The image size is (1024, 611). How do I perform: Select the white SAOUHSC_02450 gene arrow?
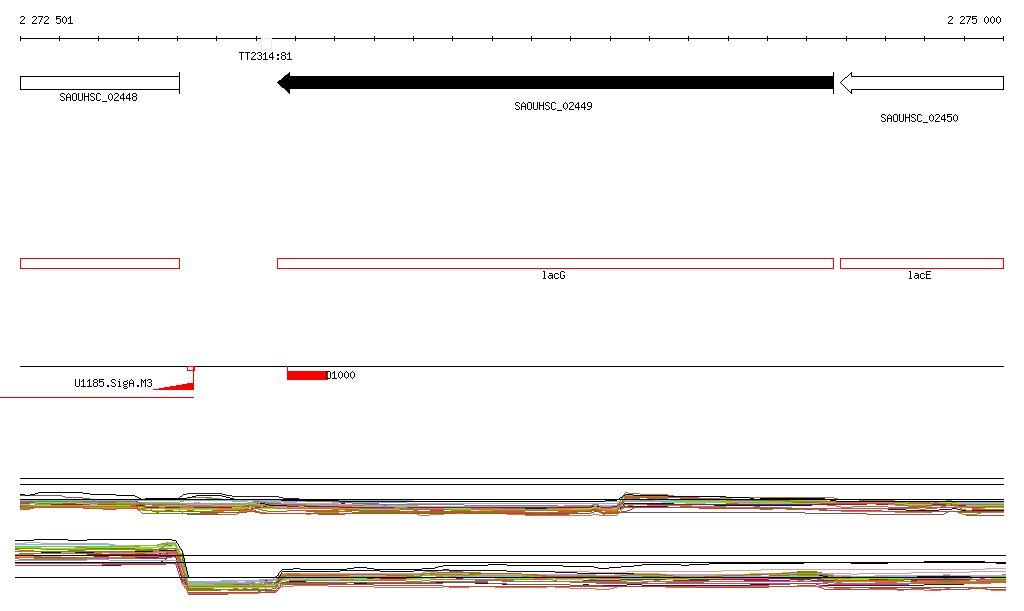coord(921,83)
